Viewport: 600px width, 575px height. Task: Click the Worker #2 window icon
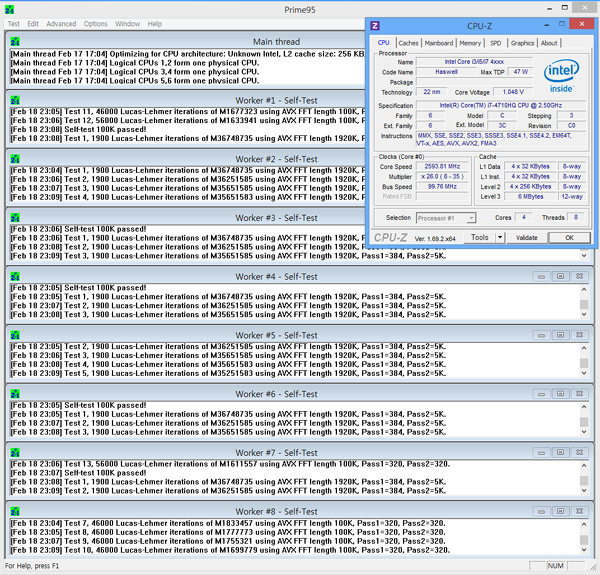coord(15,159)
